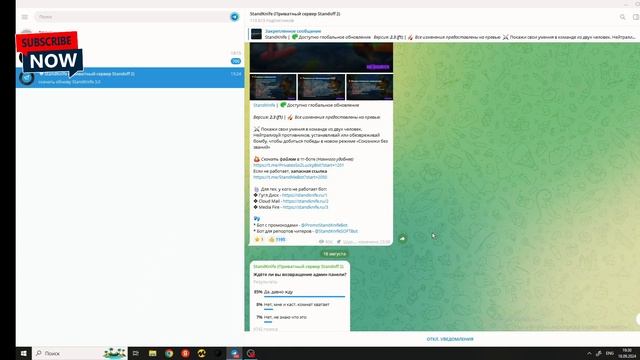The width and height of the screenshot is (640, 360).
Task: Open the red round taskbar app
Action: 185,353
